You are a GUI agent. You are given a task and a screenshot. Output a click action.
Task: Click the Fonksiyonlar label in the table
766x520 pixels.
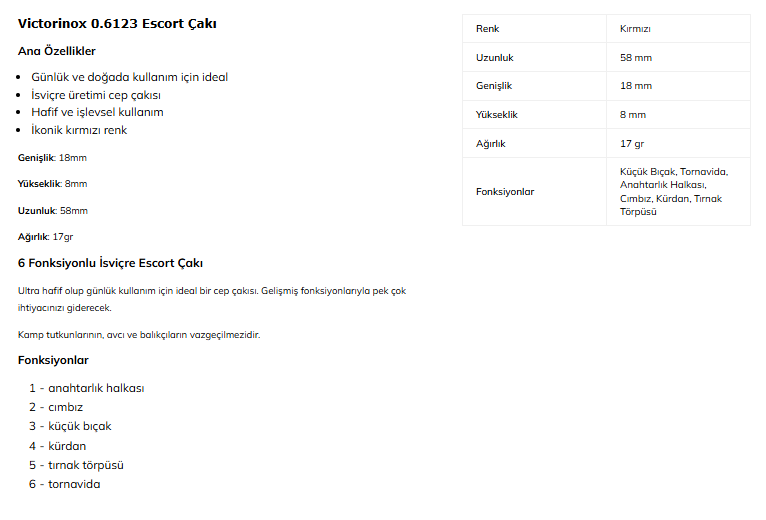click(505, 192)
